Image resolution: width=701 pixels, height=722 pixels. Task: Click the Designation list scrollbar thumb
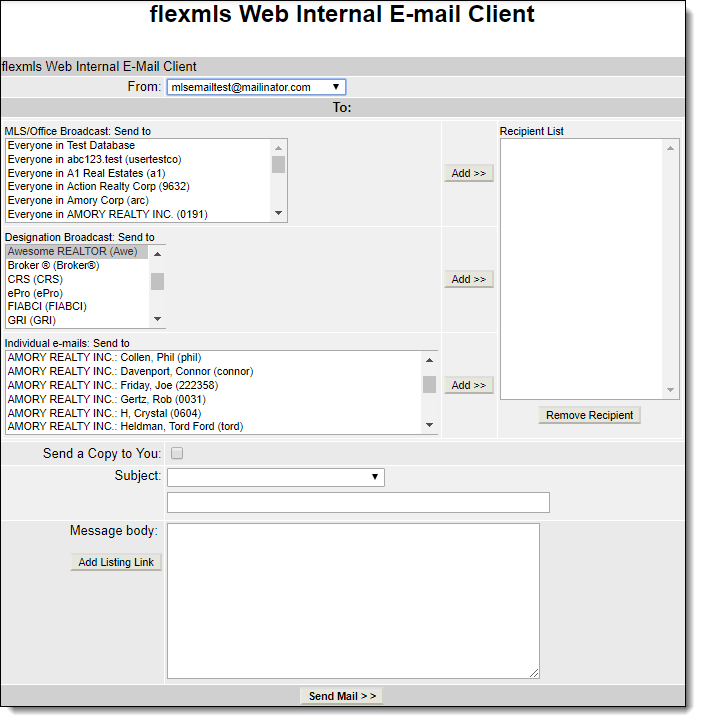click(158, 281)
